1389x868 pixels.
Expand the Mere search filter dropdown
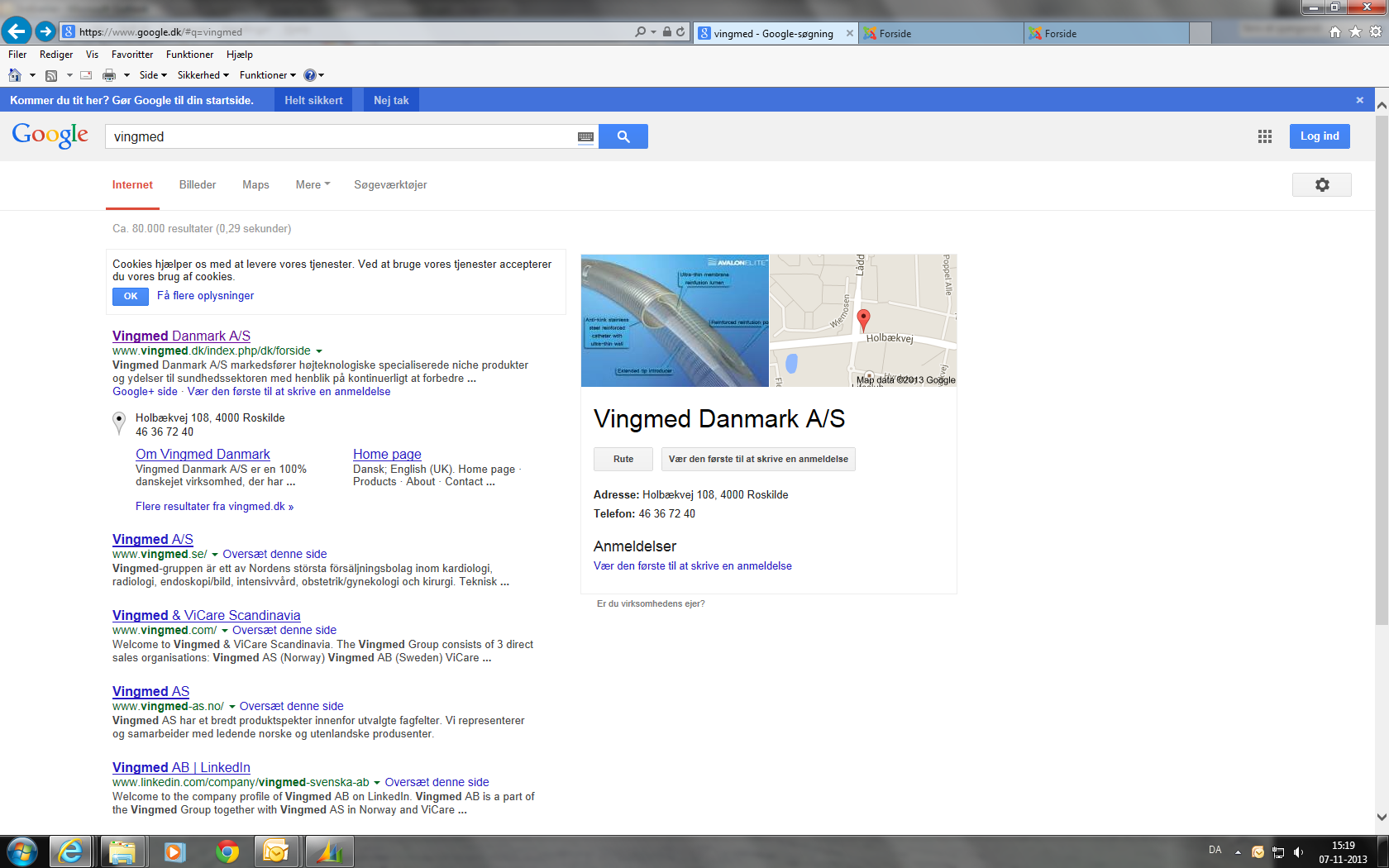click(x=313, y=184)
